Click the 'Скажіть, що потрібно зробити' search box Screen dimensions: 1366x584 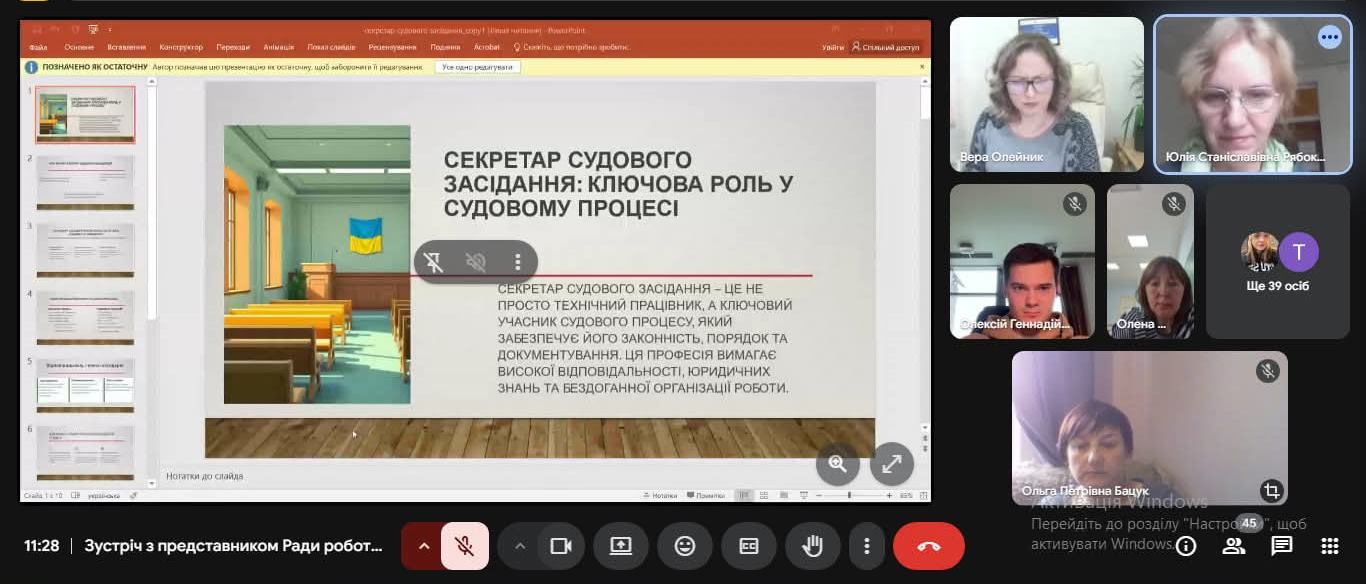[572, 47]
